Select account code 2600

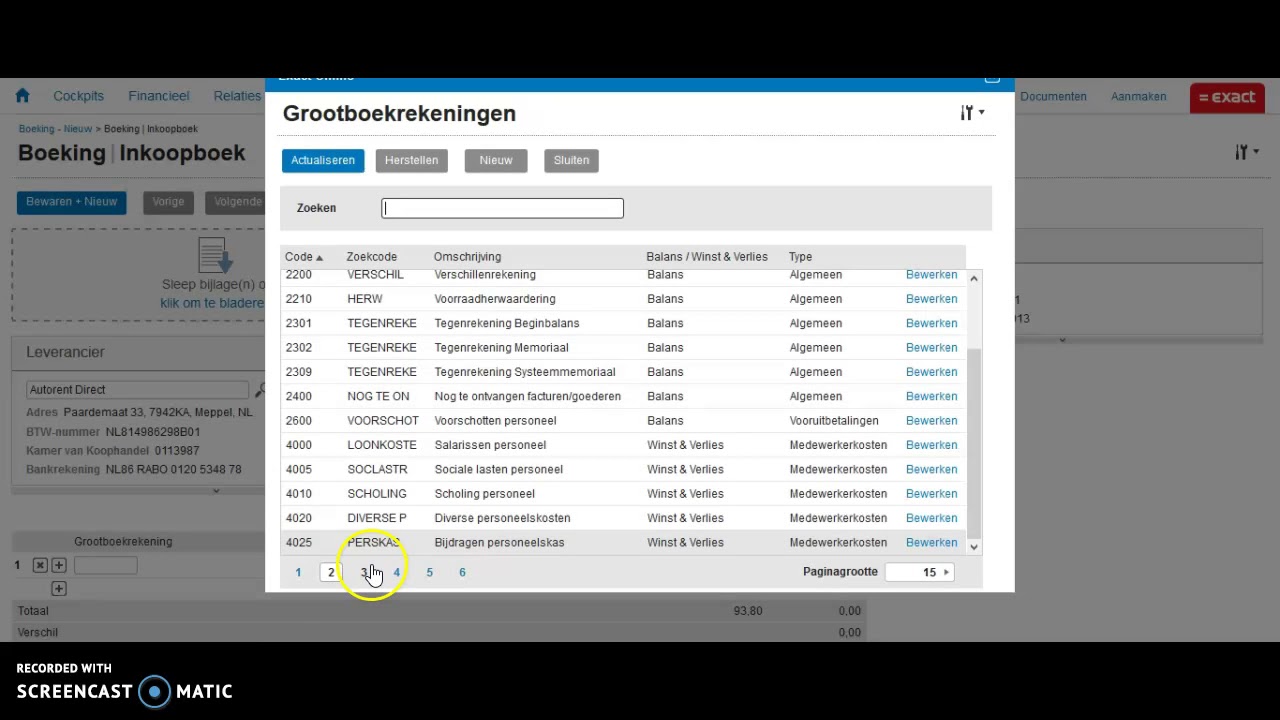point(298,421)
